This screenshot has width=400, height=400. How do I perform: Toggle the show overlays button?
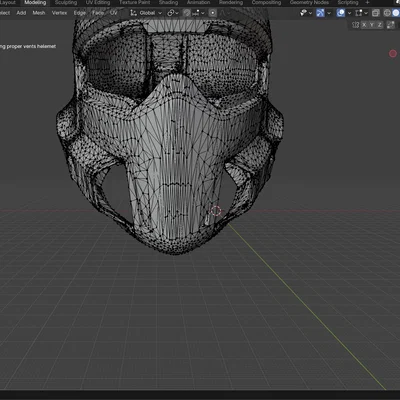341,13
